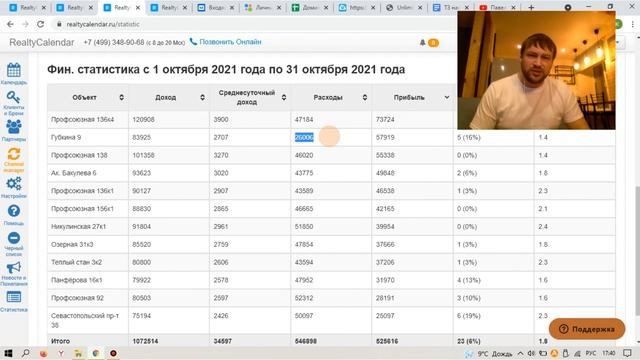
Task: Click browser forward arrow
Action: (25, 24)
